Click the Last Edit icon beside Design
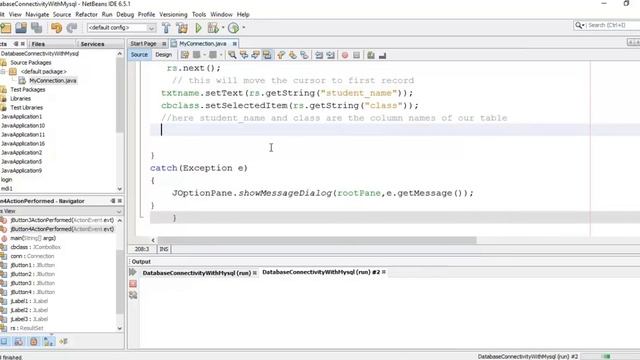The width and height of the screenshot is (640, 360). click(x=184, y=55)
